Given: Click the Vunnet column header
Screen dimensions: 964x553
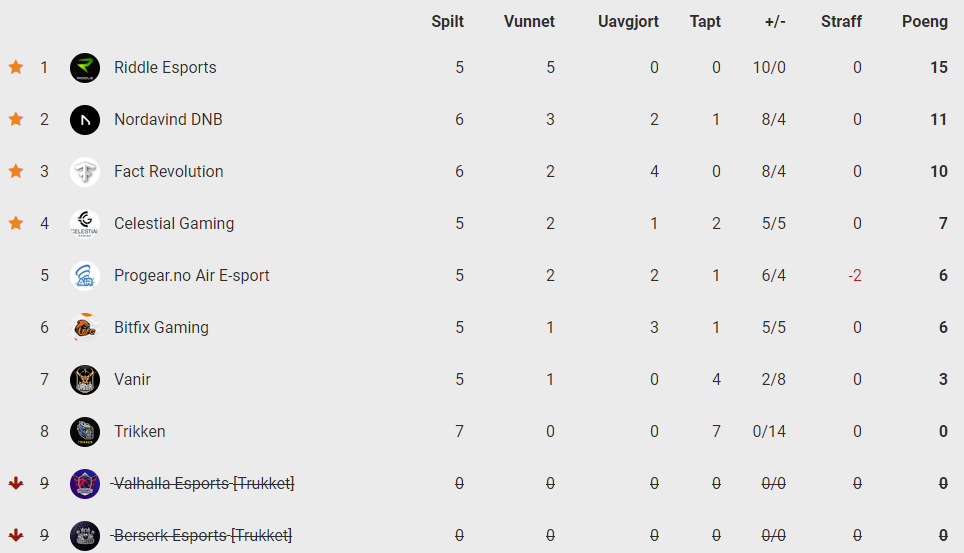Looking at the screenshot, I should point(529,22).
